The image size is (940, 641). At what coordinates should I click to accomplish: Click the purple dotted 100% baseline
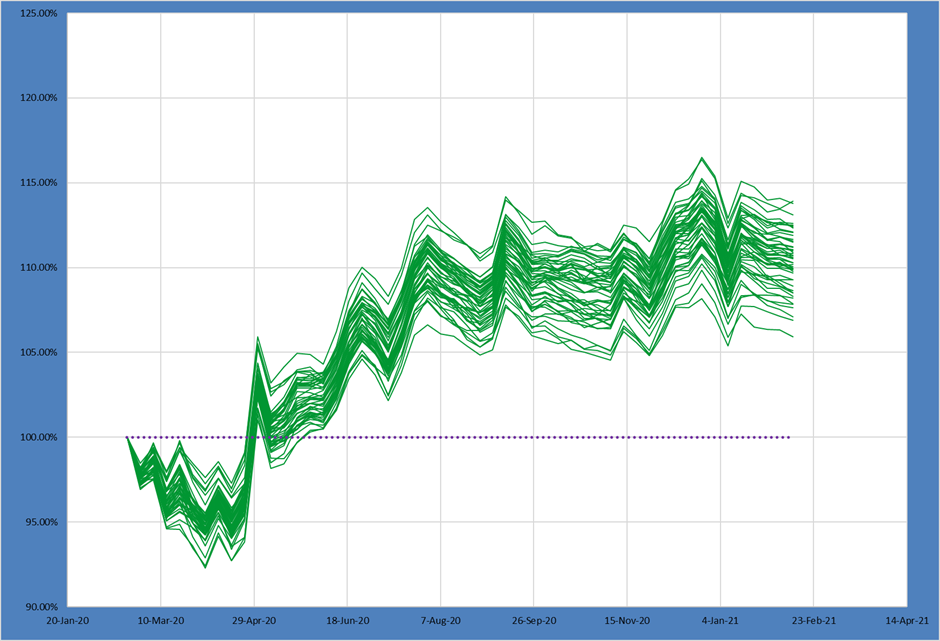459,437
